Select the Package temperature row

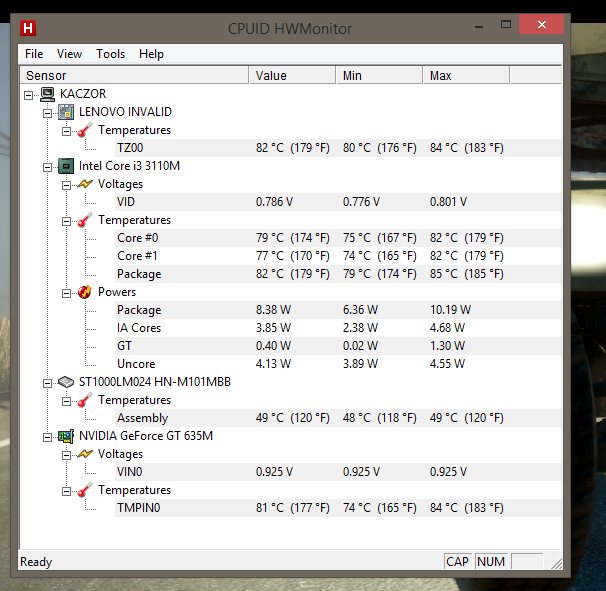tap(338, 274)
